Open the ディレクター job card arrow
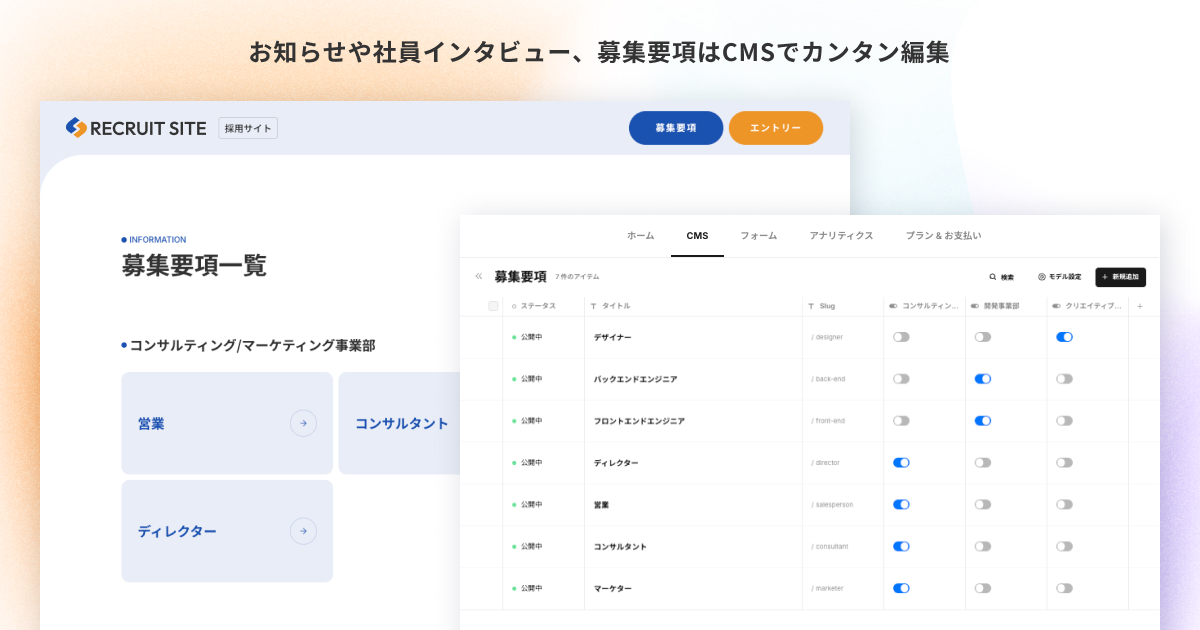 (x=302, y=531)
